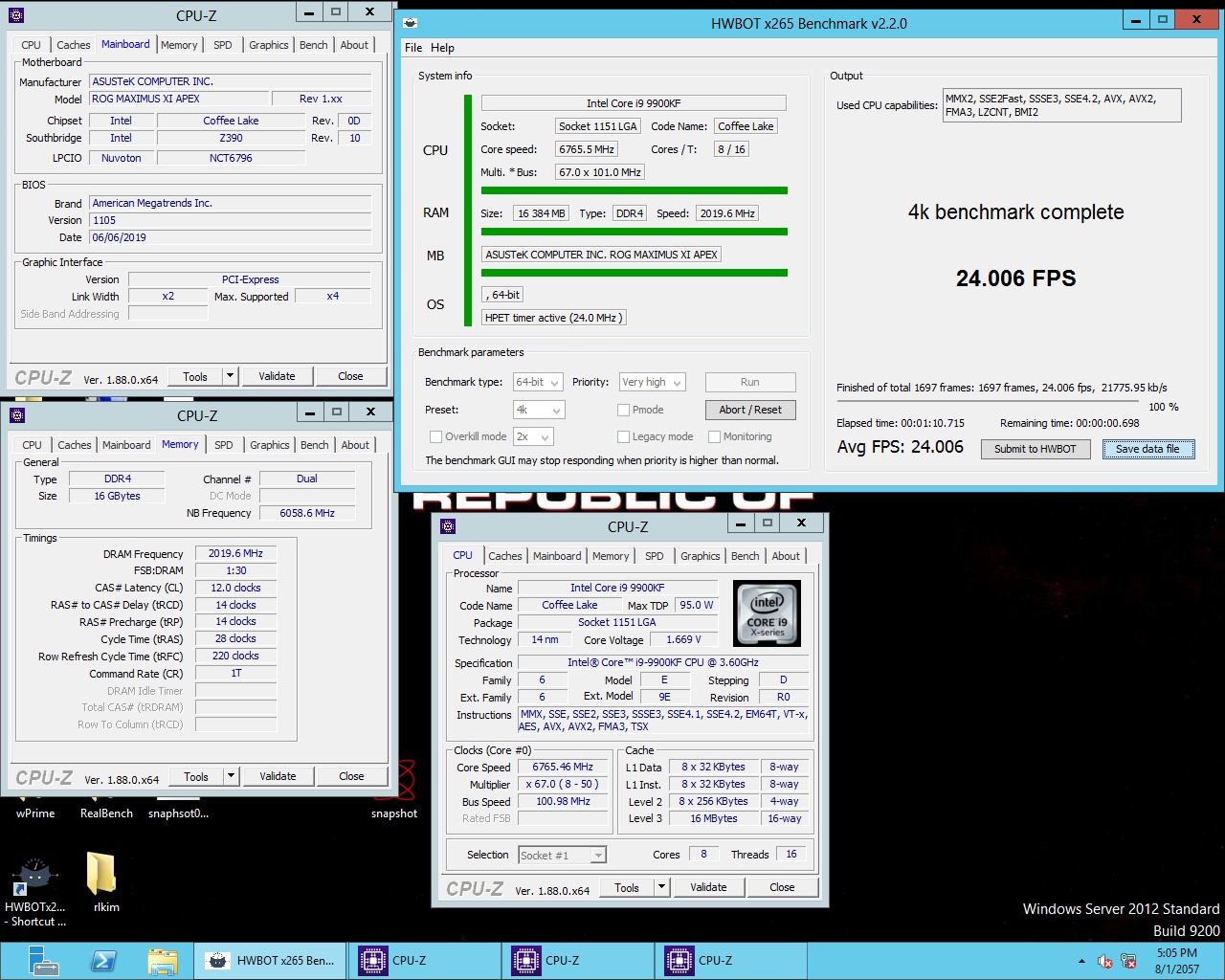1225x980 pixels.
Task: Open the File menu in HWBOT
Action: pos(413,48)
